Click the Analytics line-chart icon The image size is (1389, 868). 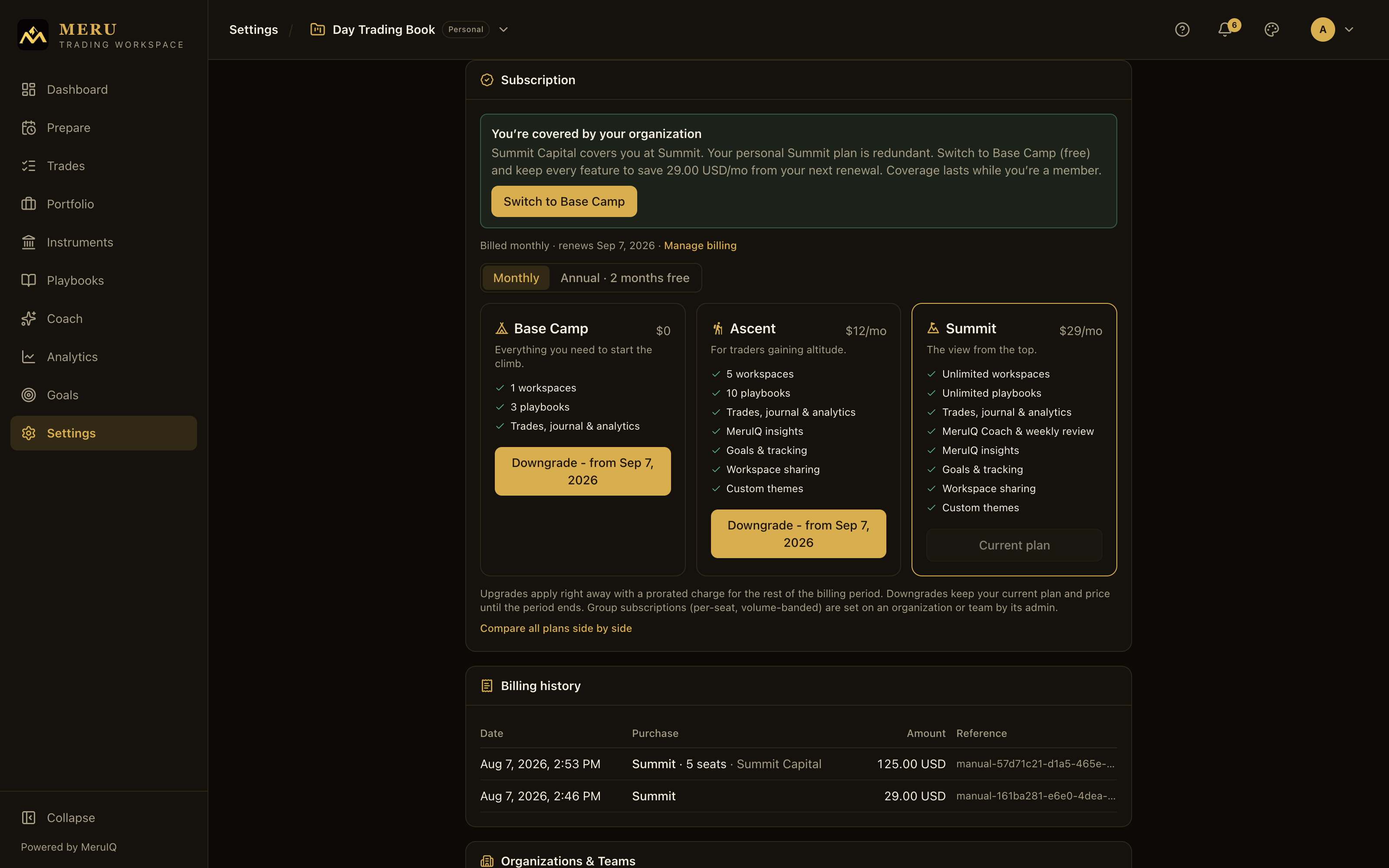[29, 356]
